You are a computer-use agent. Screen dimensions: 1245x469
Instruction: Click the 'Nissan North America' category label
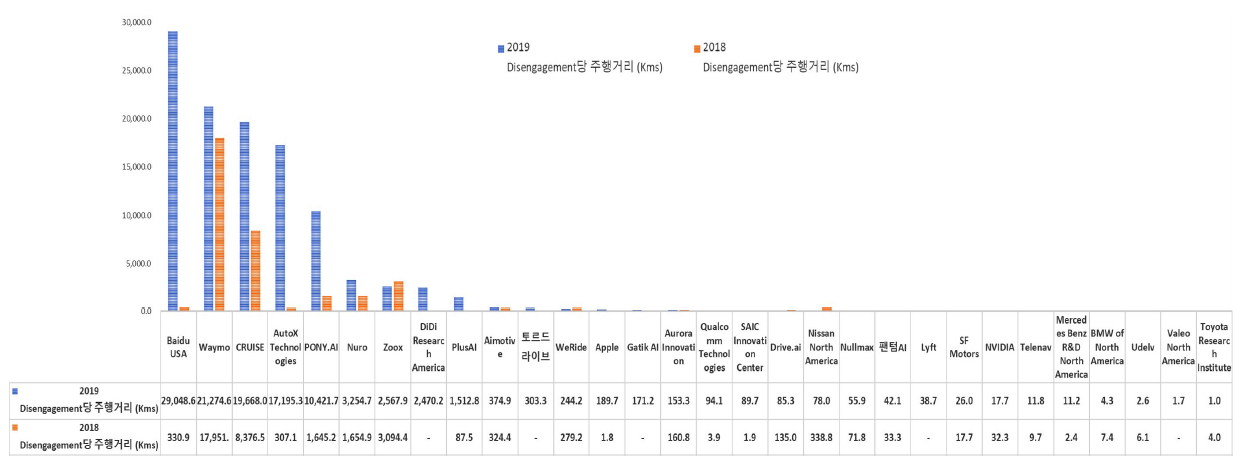coord(819,347)
